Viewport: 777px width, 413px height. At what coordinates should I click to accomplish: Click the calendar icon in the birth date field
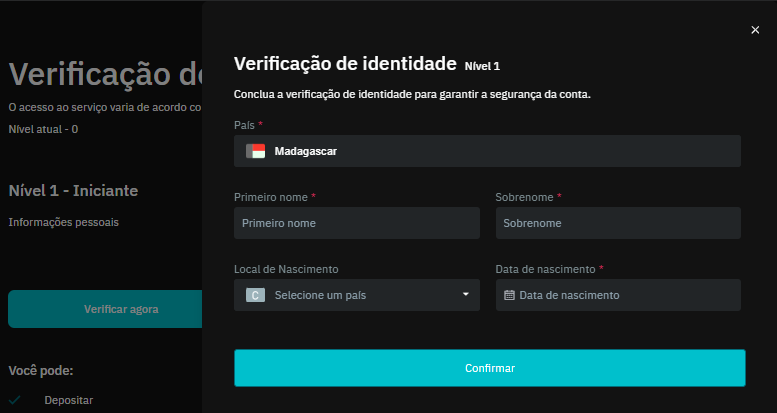tap(509, 295)
